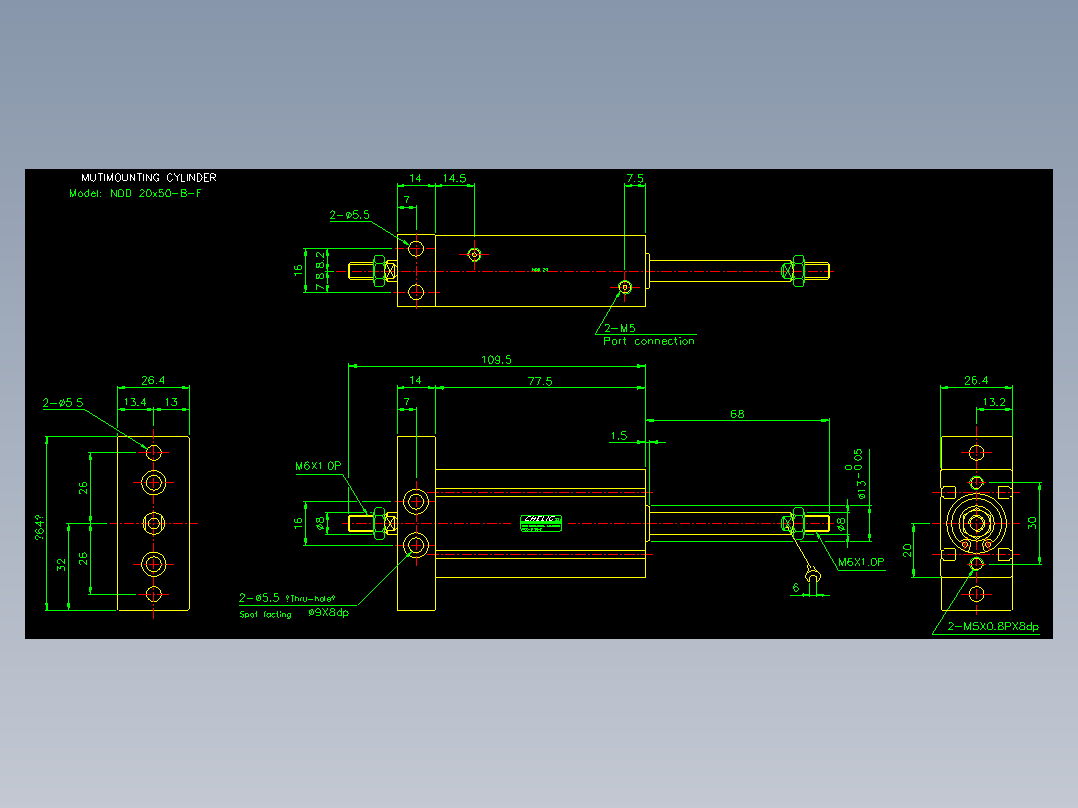
Task: Click the MUTIMOUNTING CYLINDER title text
Action: [x=148, y=177]
